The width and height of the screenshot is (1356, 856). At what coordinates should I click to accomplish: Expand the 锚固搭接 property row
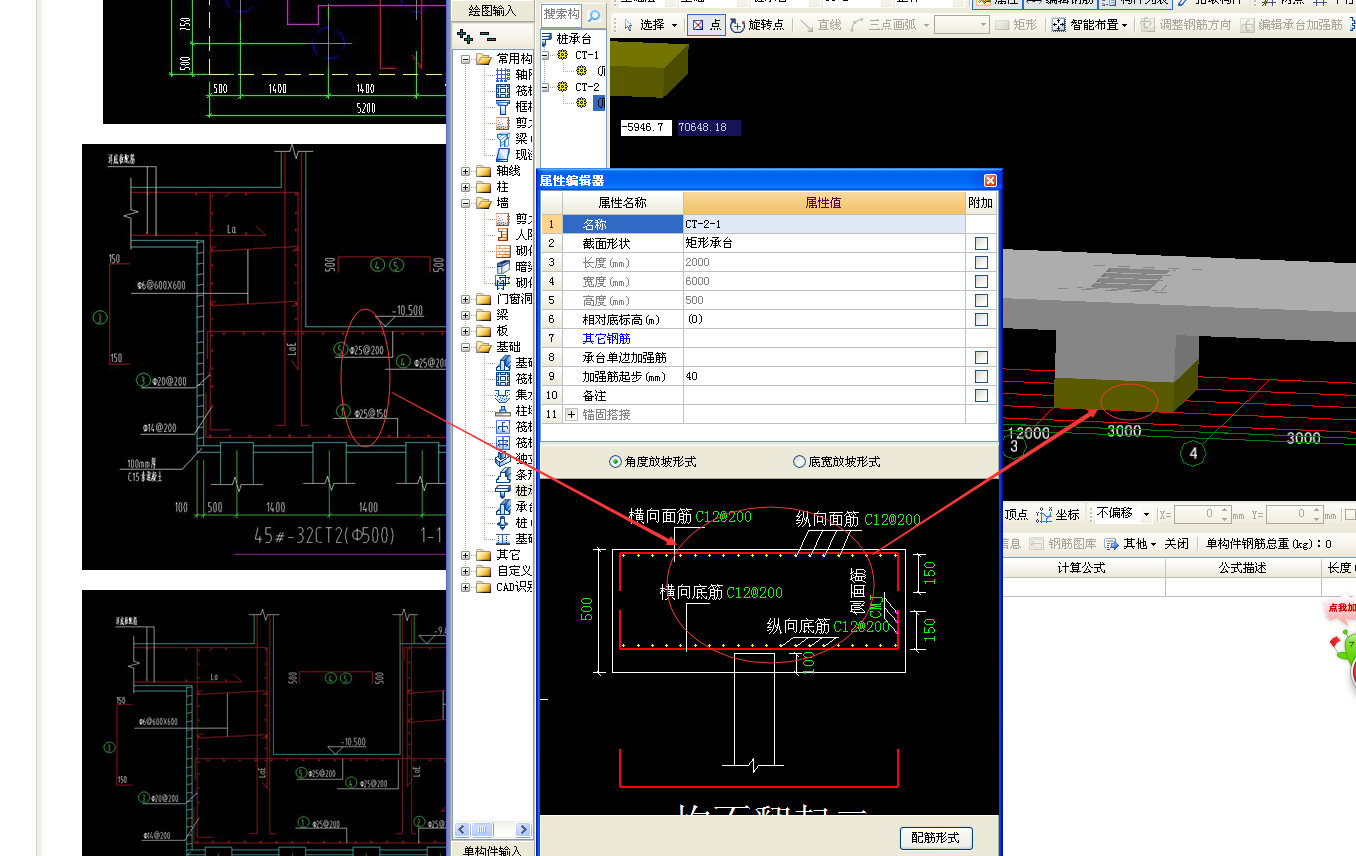click(572, 414)
